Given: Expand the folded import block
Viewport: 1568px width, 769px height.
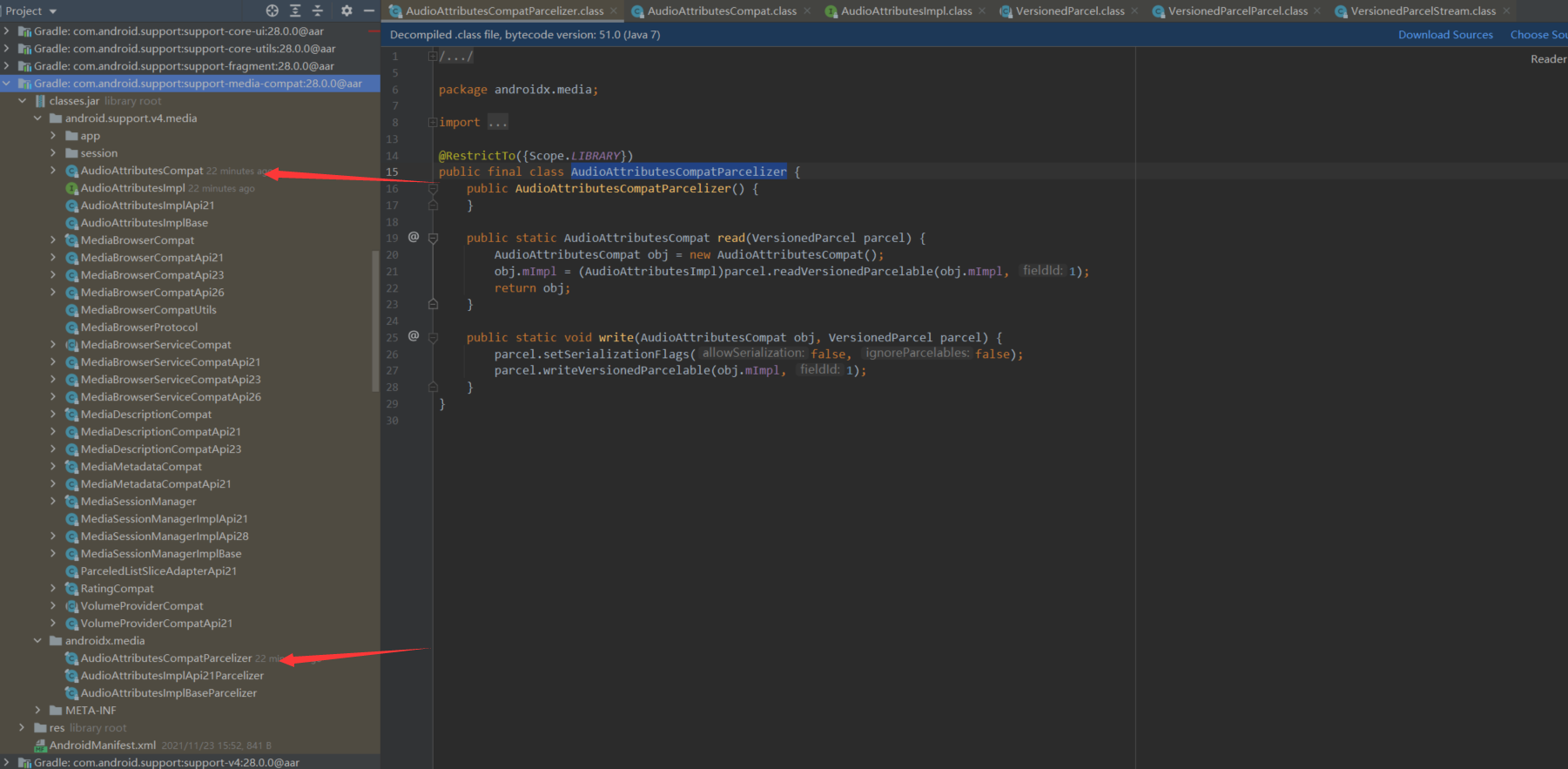Looking at the screenshot, I should pyautogui.click(x=433, y=123).
